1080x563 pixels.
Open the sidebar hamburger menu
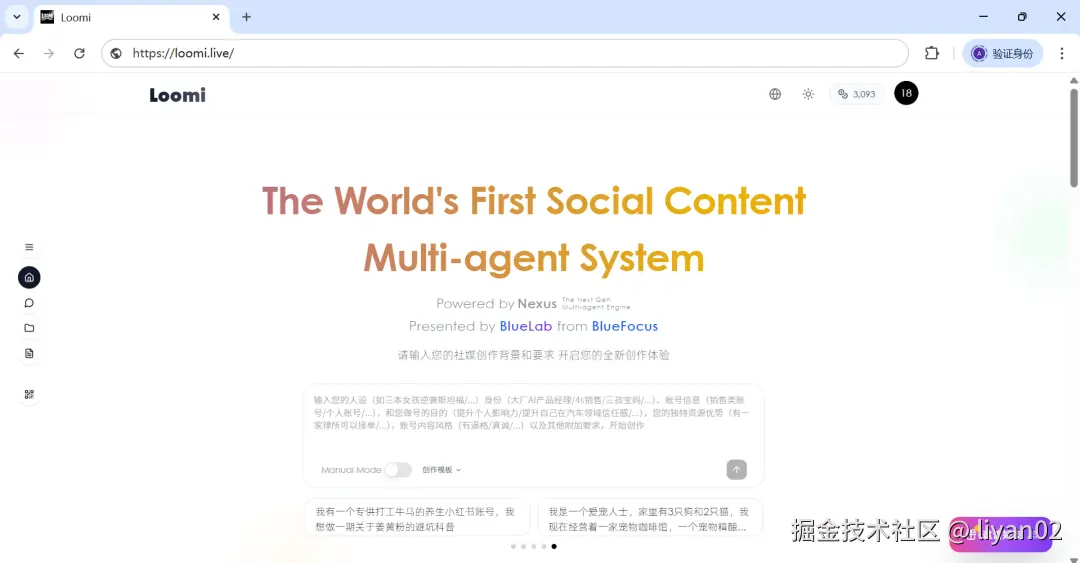29,247
